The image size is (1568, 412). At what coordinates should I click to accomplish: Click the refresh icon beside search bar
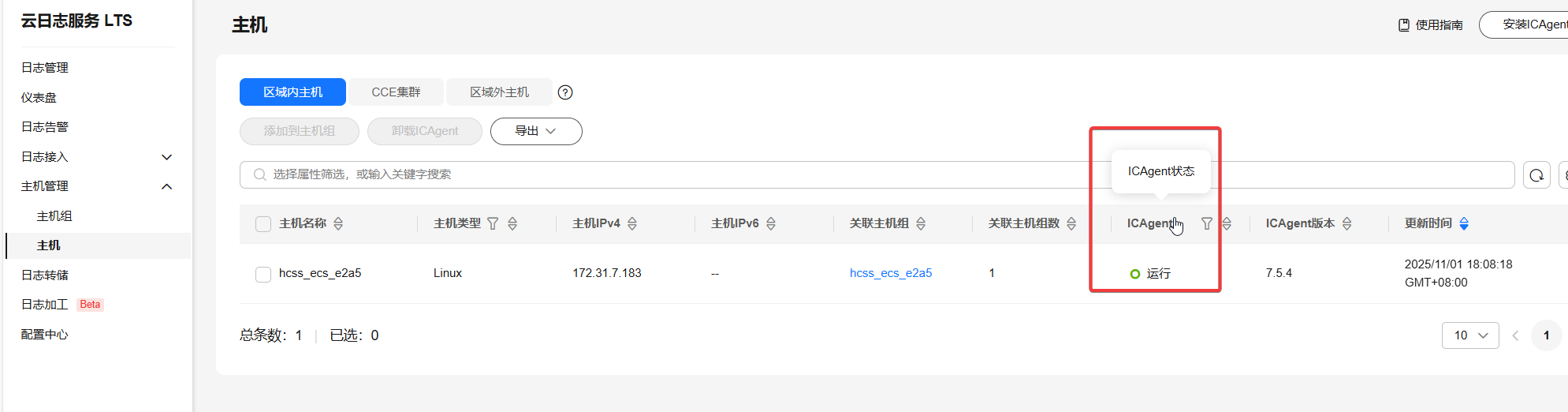1536,175
